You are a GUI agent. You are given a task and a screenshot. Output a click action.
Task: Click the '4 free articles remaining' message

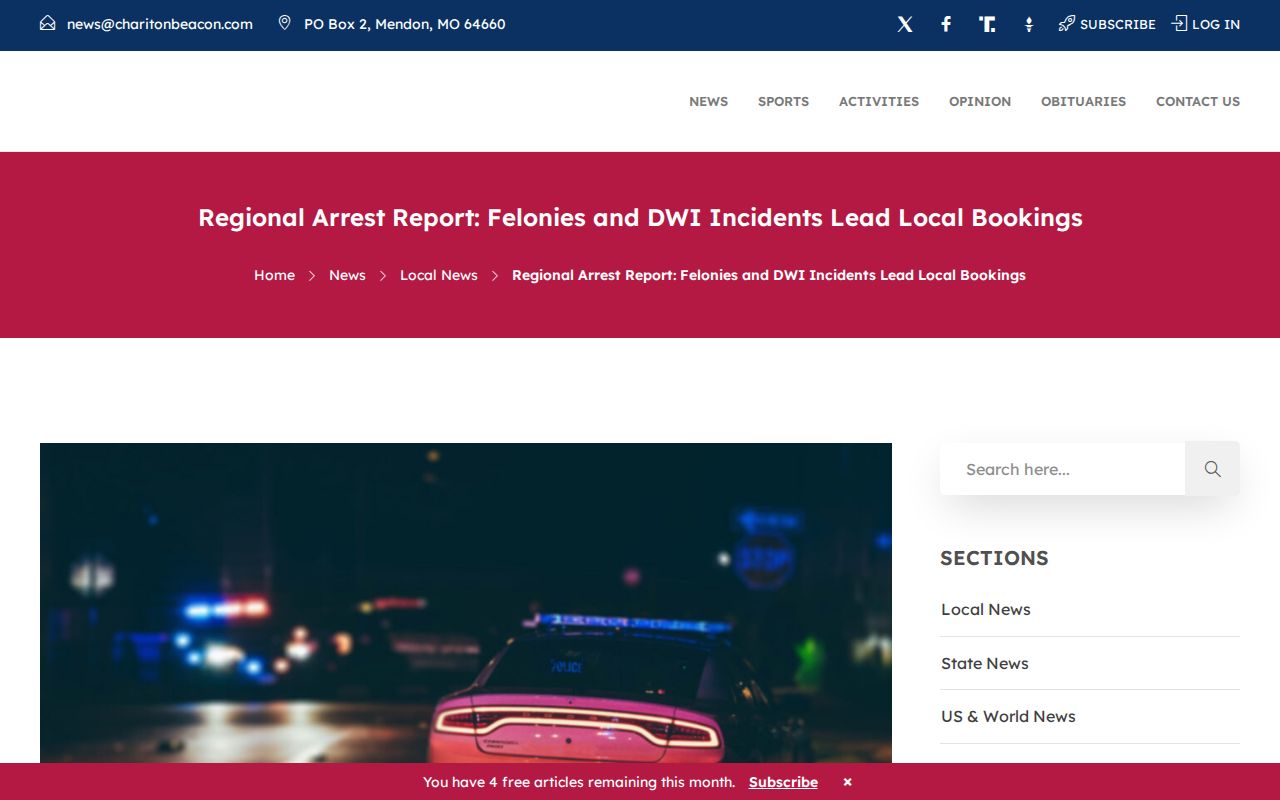tap(579, 782)
